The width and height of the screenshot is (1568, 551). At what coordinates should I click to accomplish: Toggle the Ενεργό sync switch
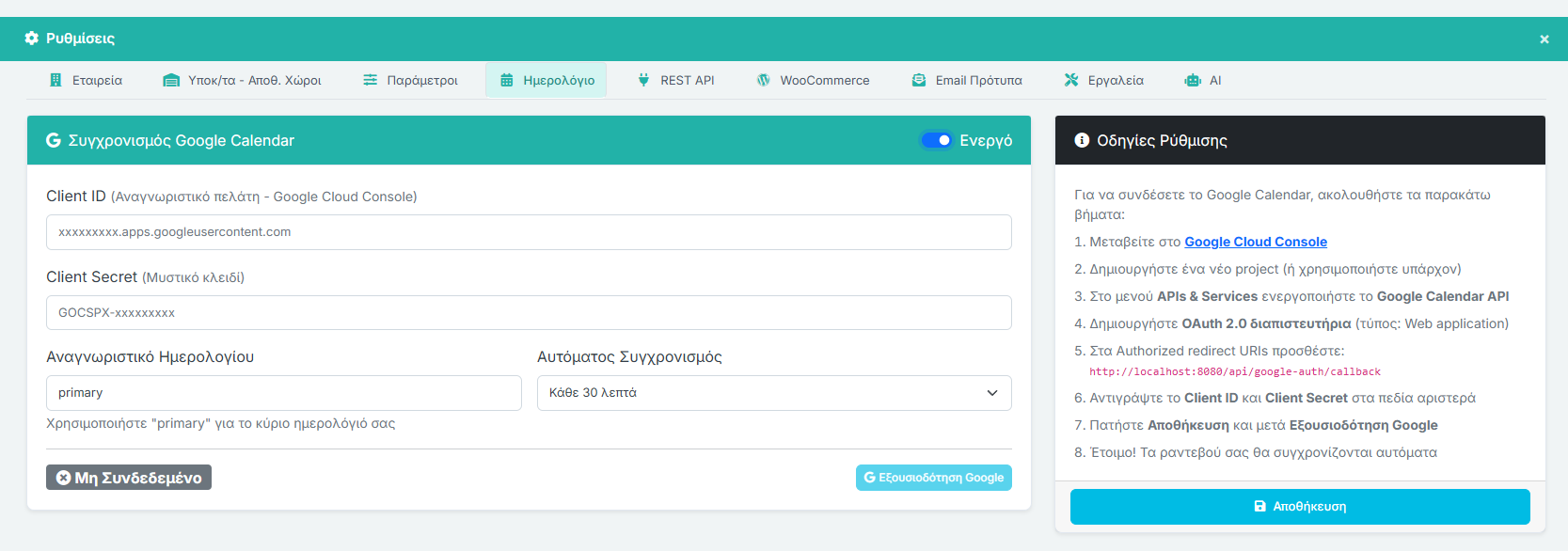coord(937,140)
